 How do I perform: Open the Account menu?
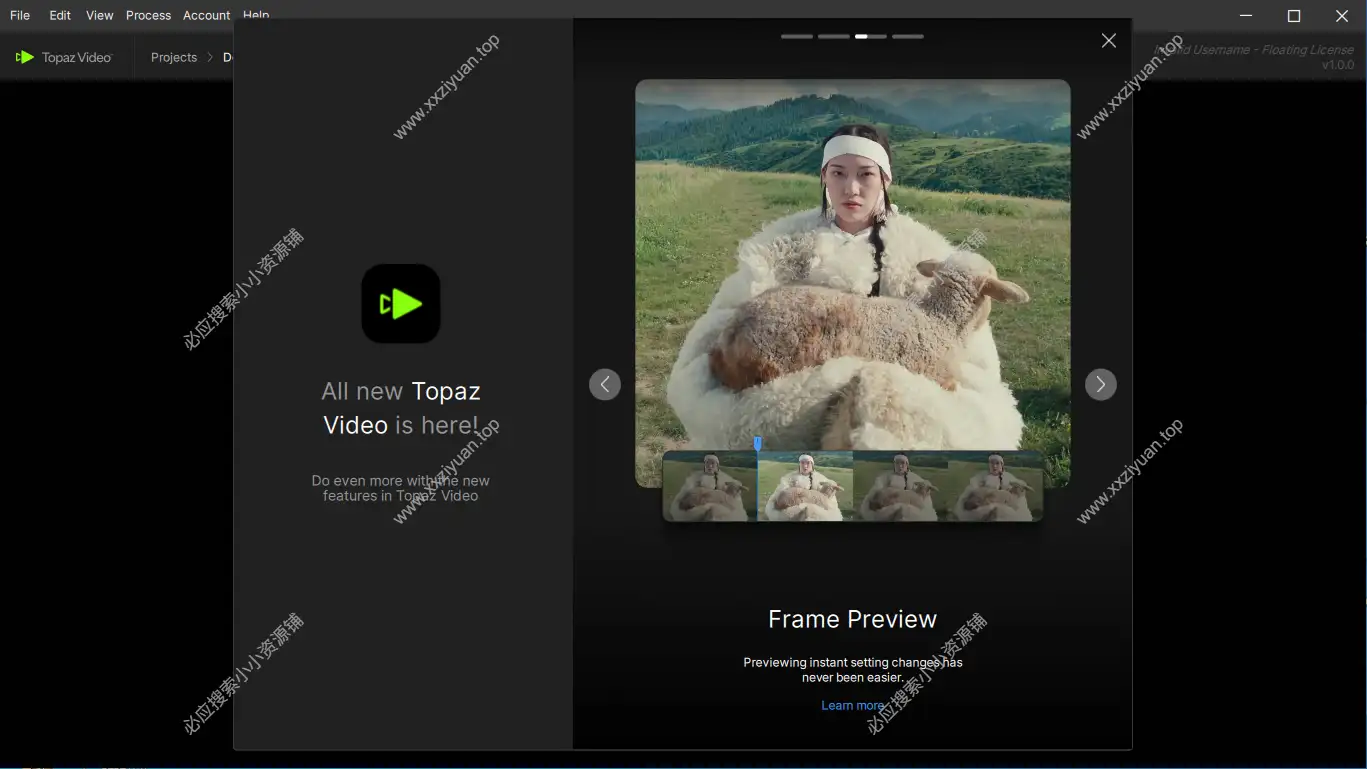pyautogui.click(x=206, y=15)
